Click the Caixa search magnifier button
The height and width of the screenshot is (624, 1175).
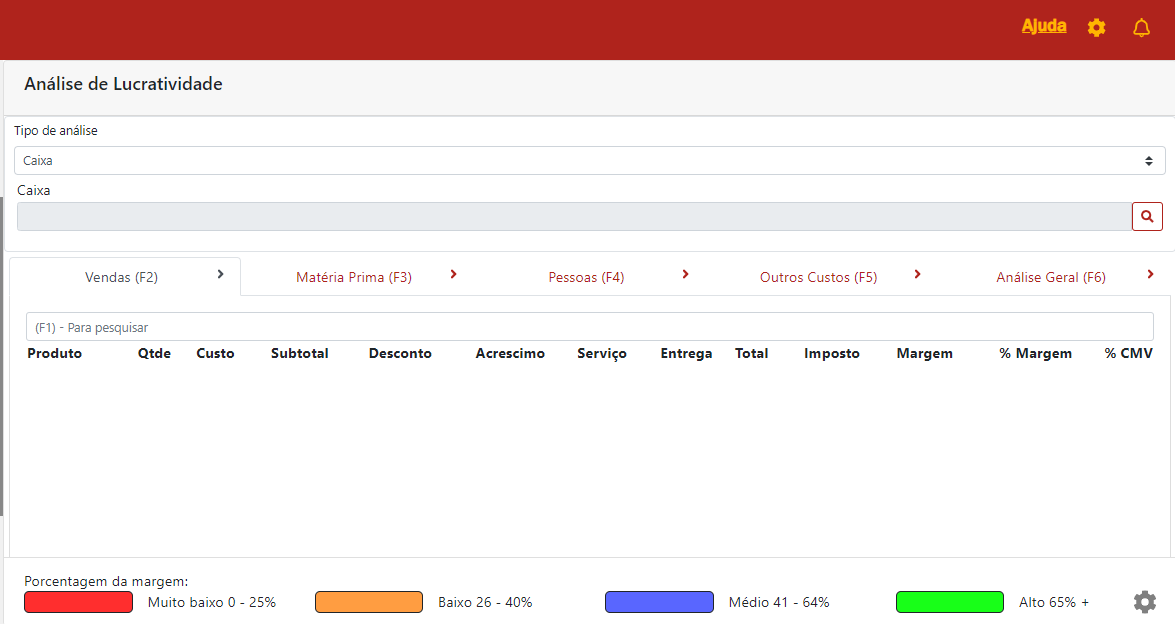pyautogui.click(x=1147, y=216)
